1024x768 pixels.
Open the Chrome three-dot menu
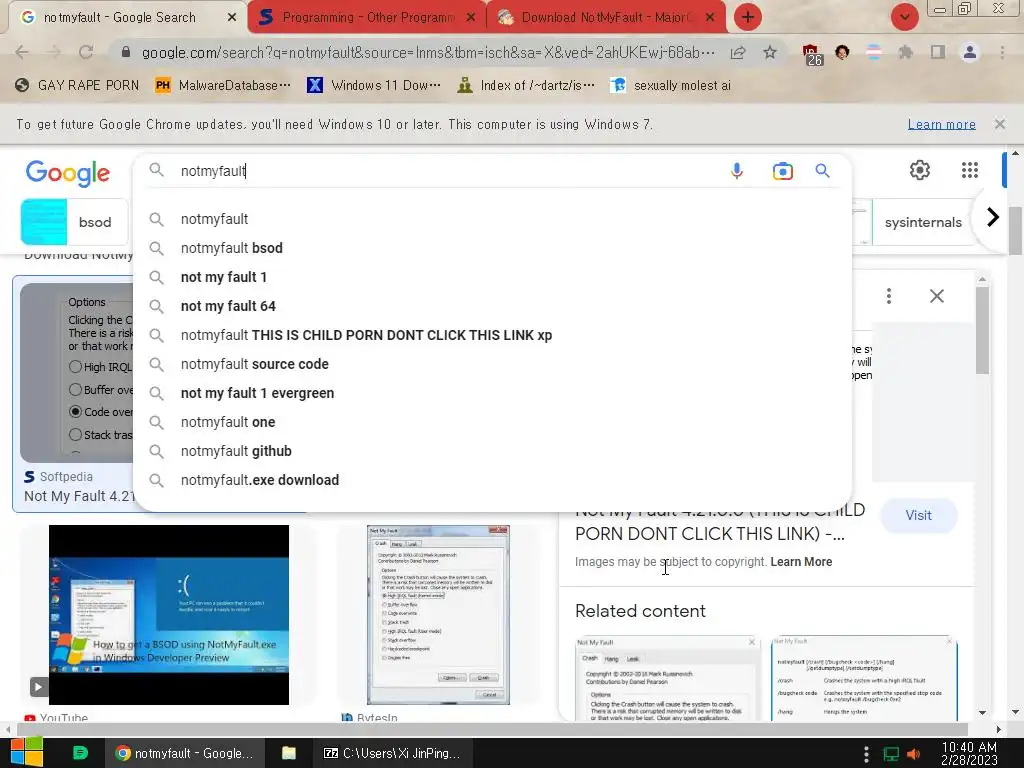coord(1002,52)
